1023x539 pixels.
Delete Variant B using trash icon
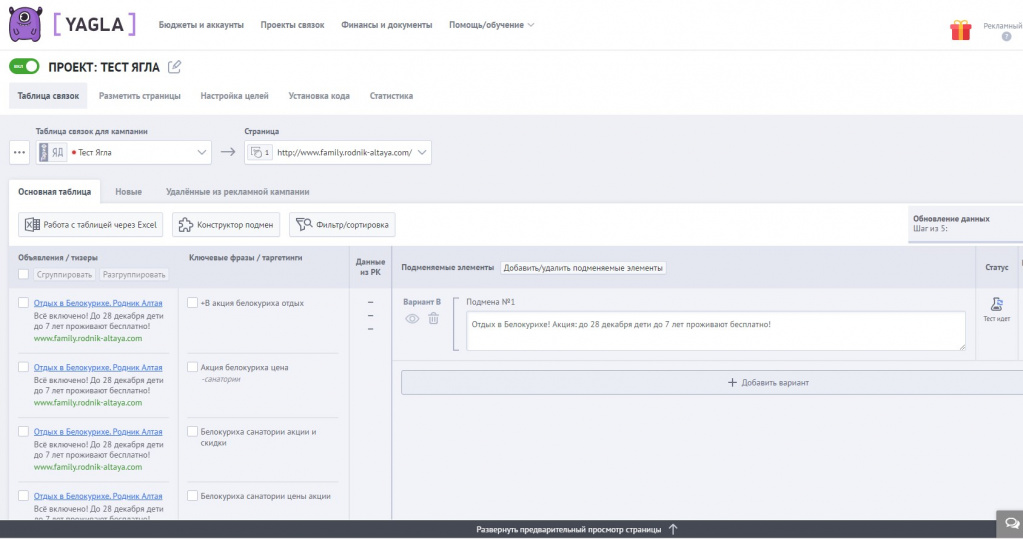coord(433,319)
